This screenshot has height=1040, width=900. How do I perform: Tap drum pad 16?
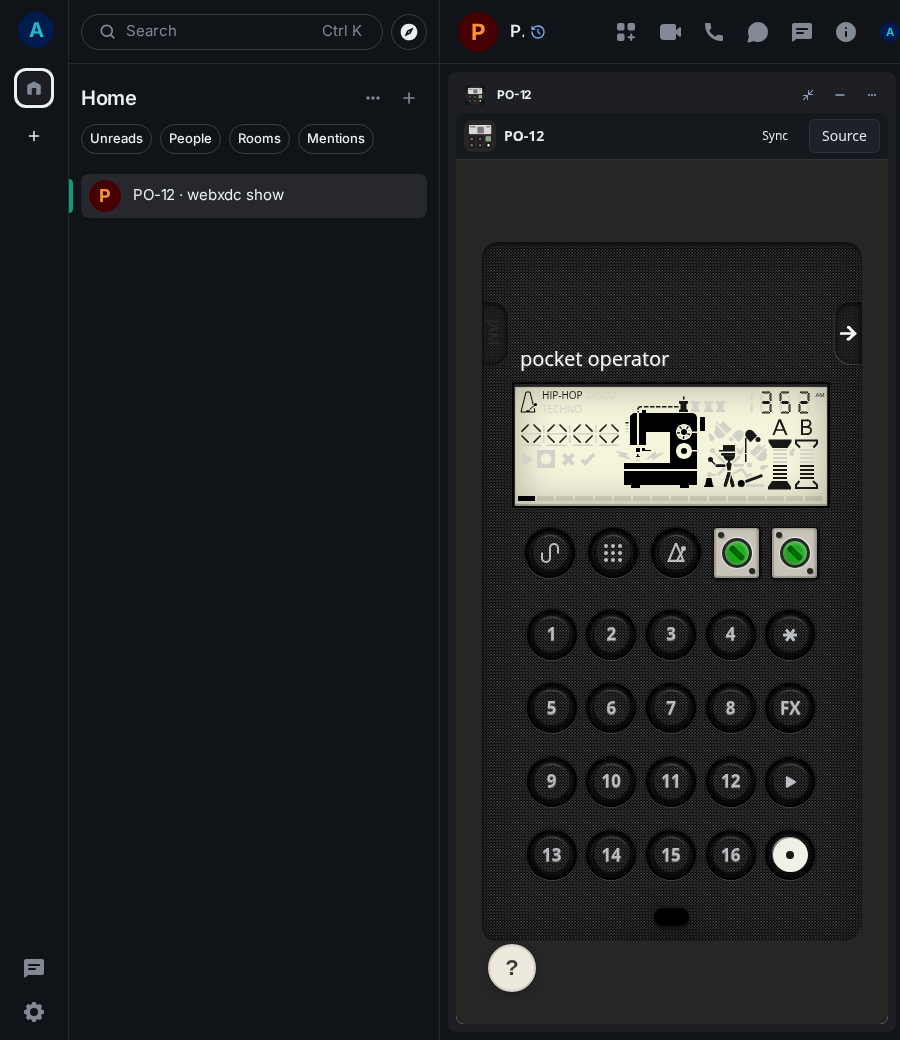click(730, 855)
